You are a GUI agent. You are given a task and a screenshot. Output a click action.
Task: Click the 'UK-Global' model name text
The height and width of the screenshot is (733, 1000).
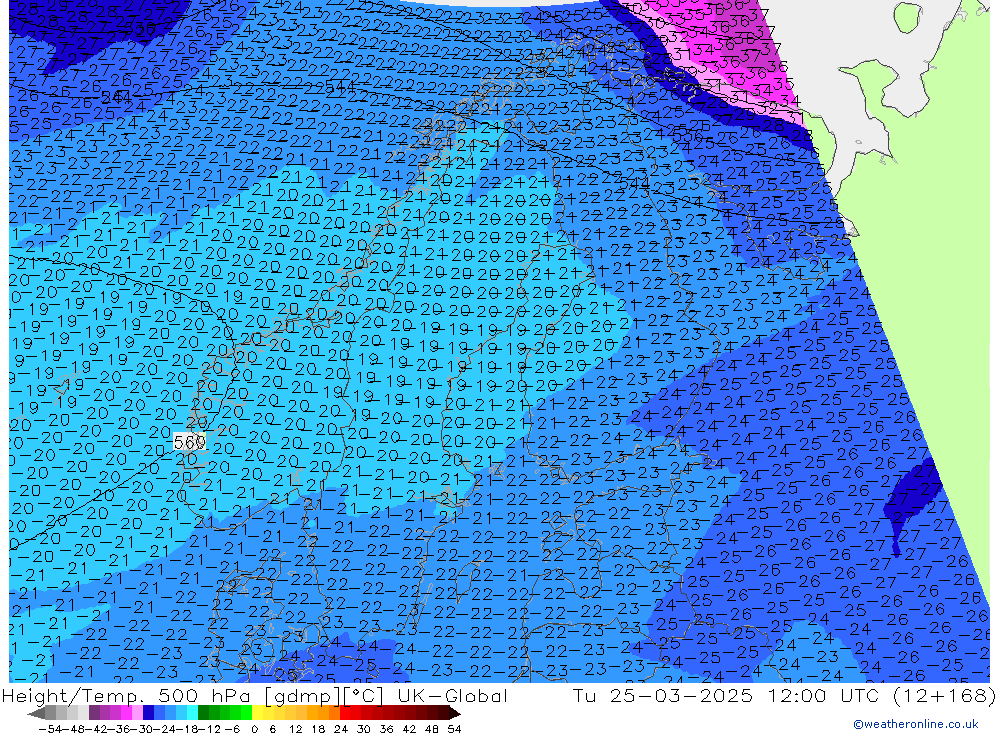click(x=452, y=695)
